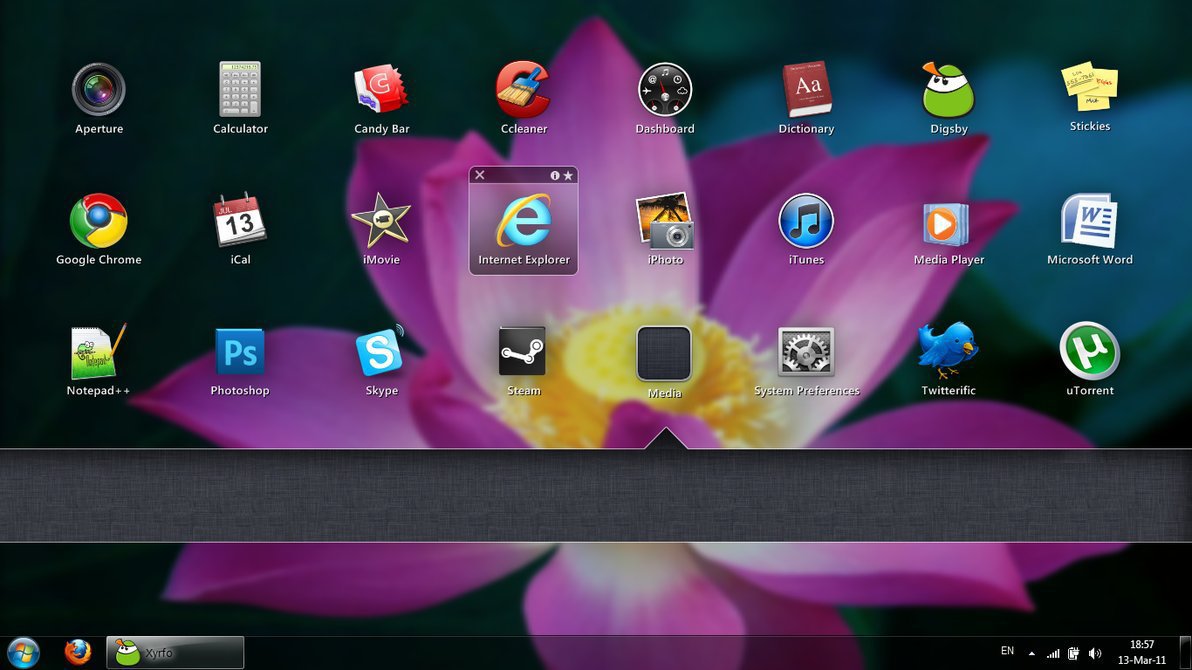The image size is (1192, 670).
Task: Launch Google Chrome
Action: pyautogui.click(x=99, y=221)
